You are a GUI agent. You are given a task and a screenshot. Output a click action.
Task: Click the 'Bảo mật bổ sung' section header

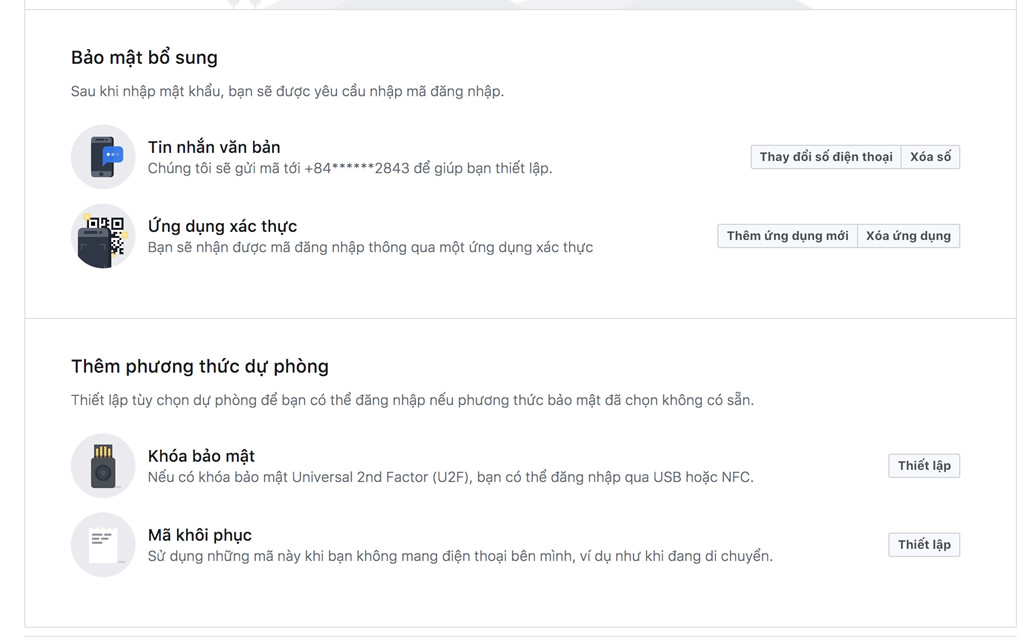144,57
